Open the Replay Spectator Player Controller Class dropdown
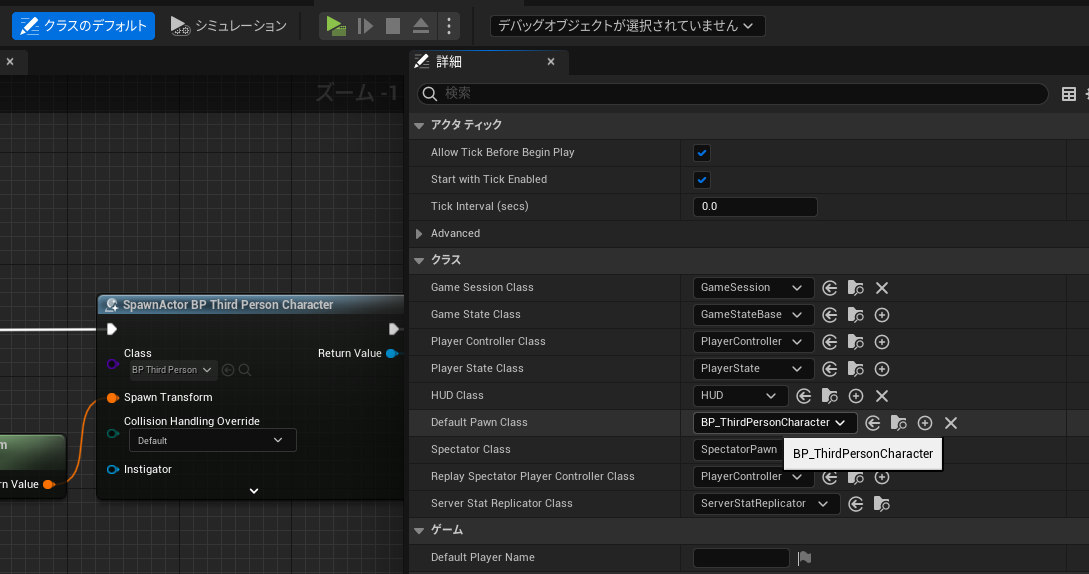1089x574 pixels. (753, 477)
